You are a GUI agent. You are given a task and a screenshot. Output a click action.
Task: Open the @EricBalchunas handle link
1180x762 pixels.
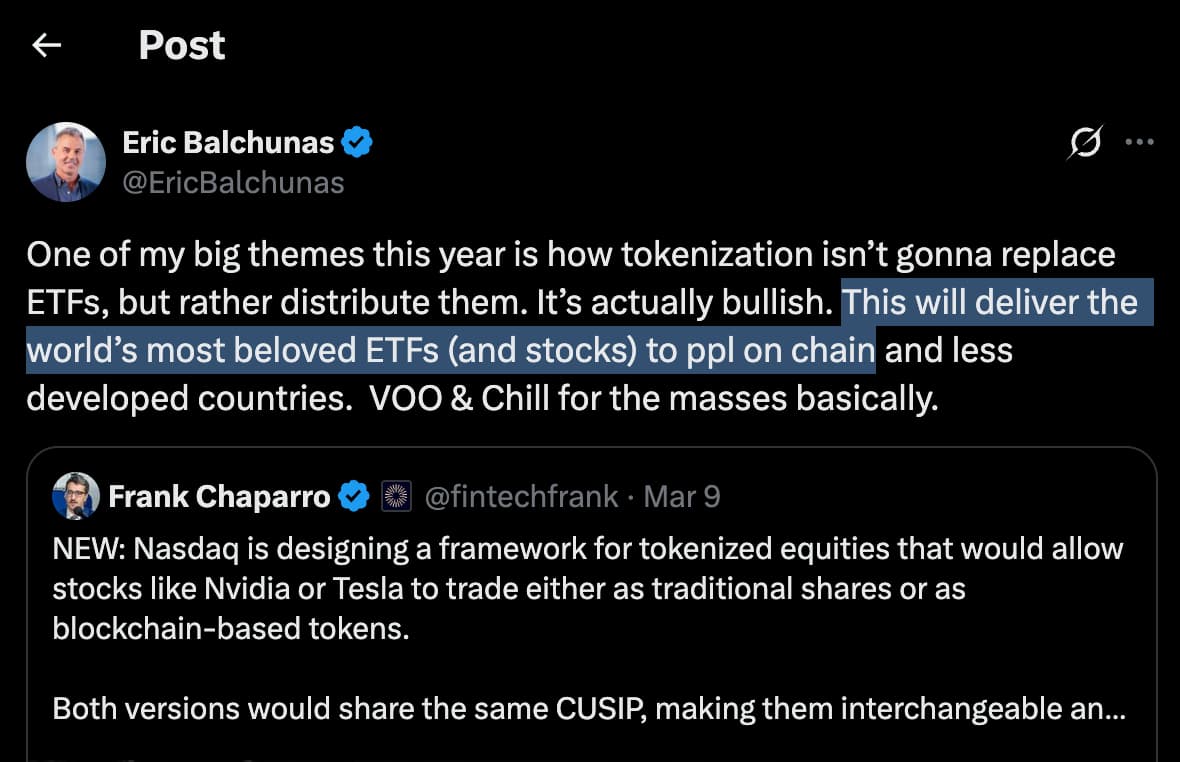pos(233,182)
